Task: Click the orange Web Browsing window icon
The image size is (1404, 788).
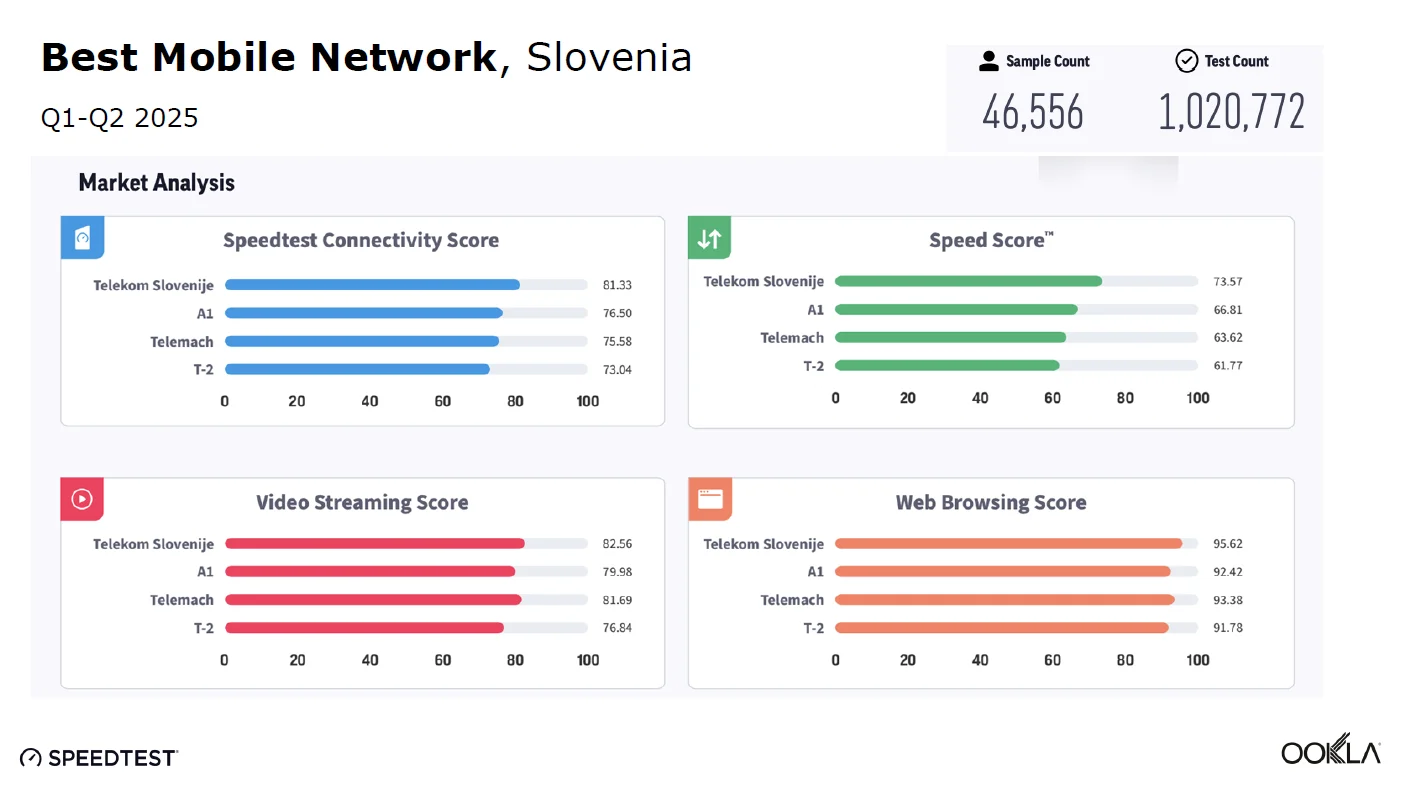Action: pos(710,499)
